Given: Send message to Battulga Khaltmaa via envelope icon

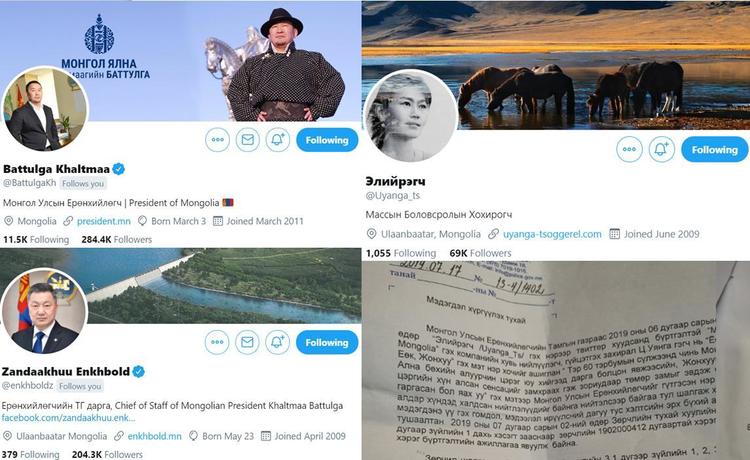Looking at the screenshot, I should click(x=248, y=140).
